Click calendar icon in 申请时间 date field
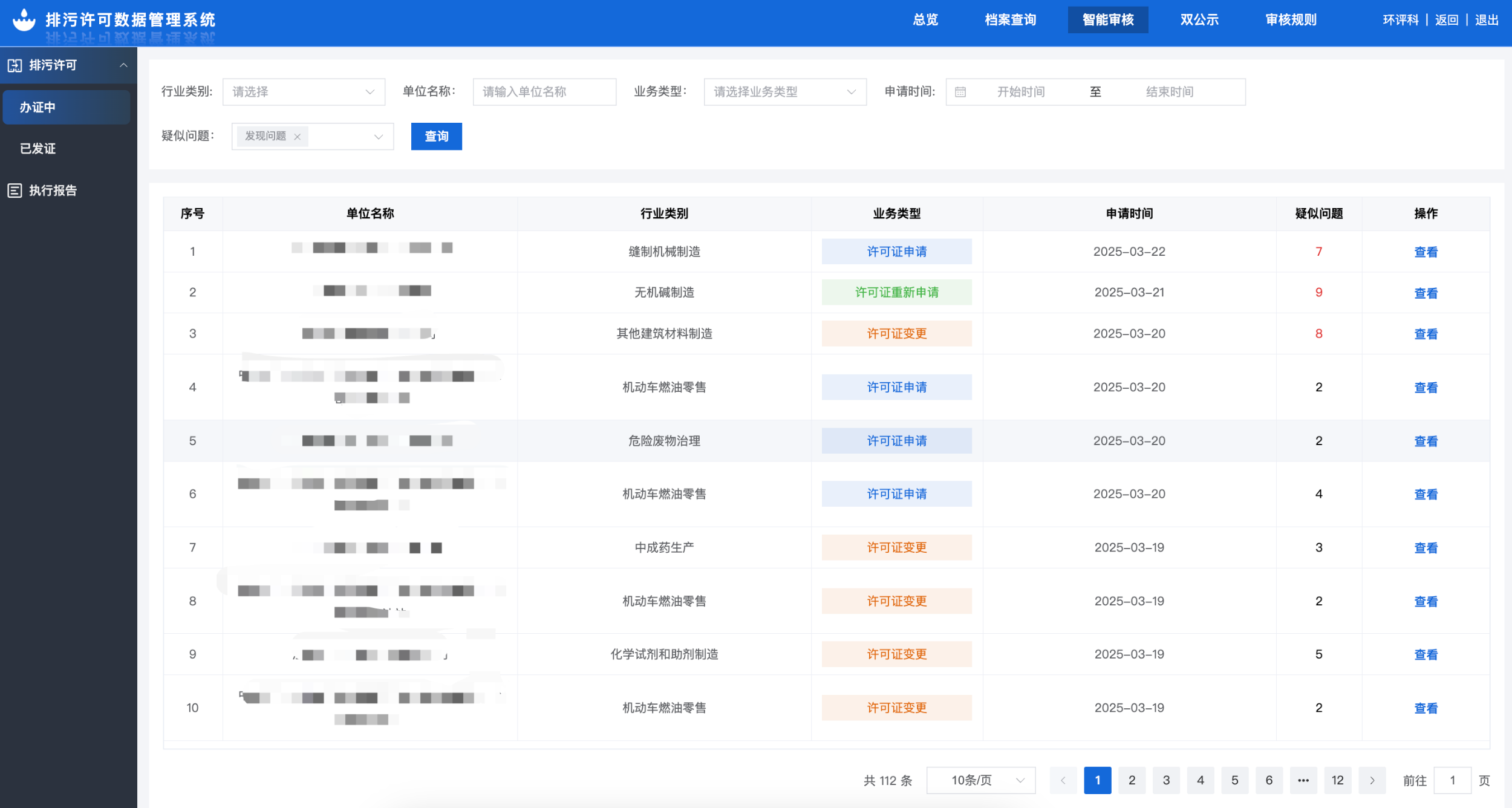 (x=960, y=92)
